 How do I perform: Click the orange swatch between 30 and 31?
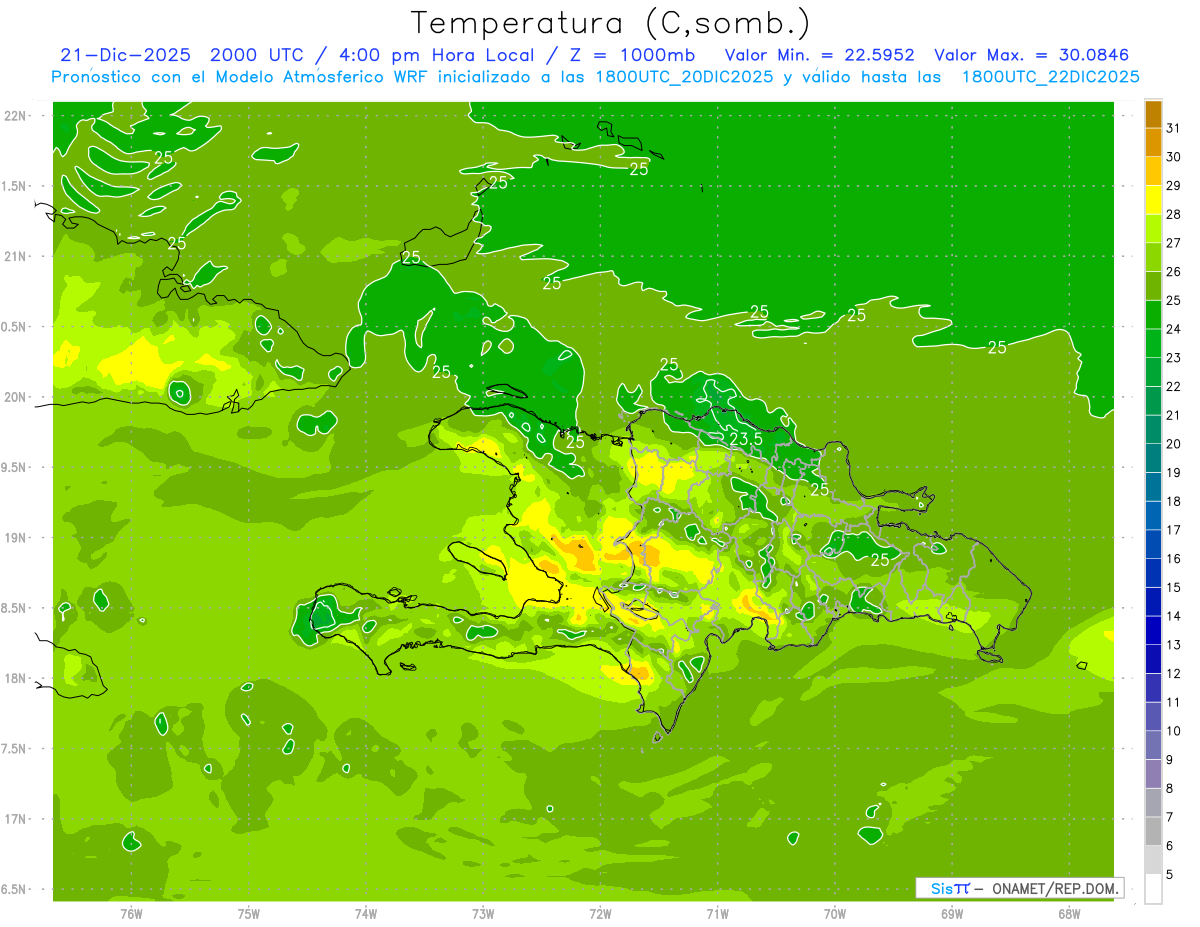[1153, 142]
